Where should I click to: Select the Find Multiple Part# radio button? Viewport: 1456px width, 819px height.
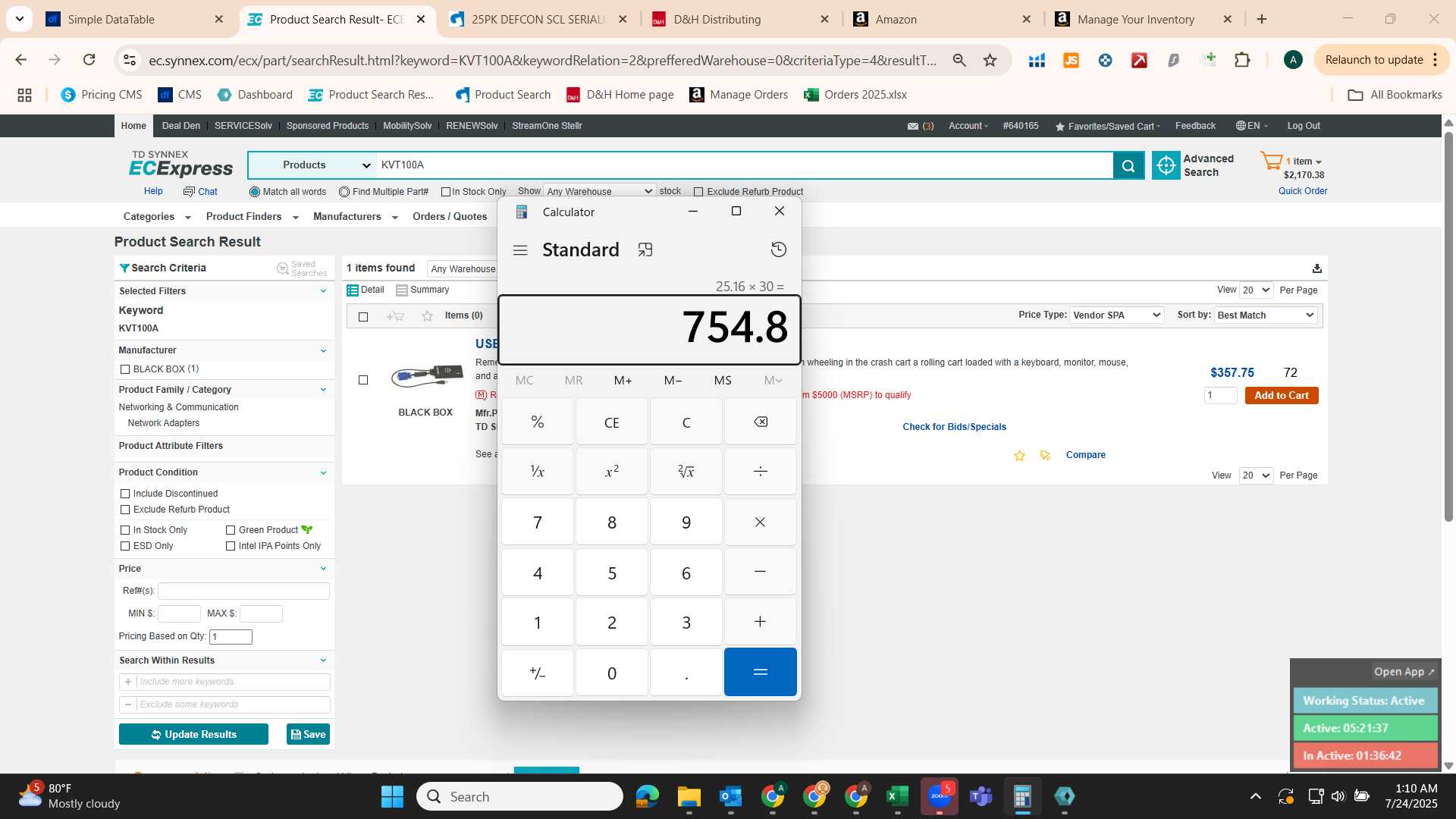pyautogui.click(x=344, y=192)
